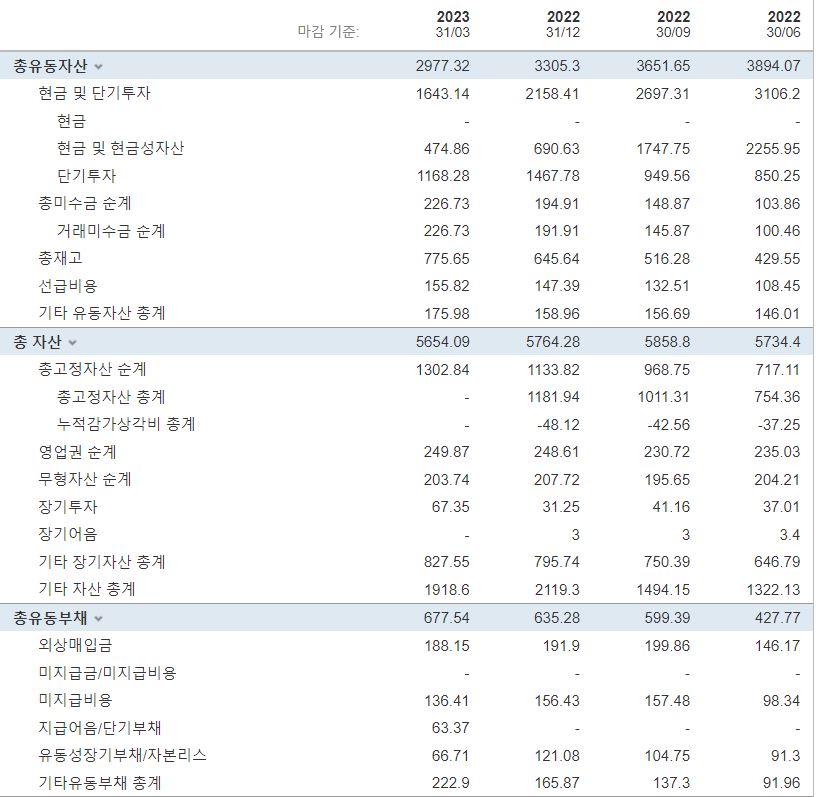This screenshot has height=797, width=816.
Task: Click the 총유동부채 value 677.54
Action: (x=447, y=618)
